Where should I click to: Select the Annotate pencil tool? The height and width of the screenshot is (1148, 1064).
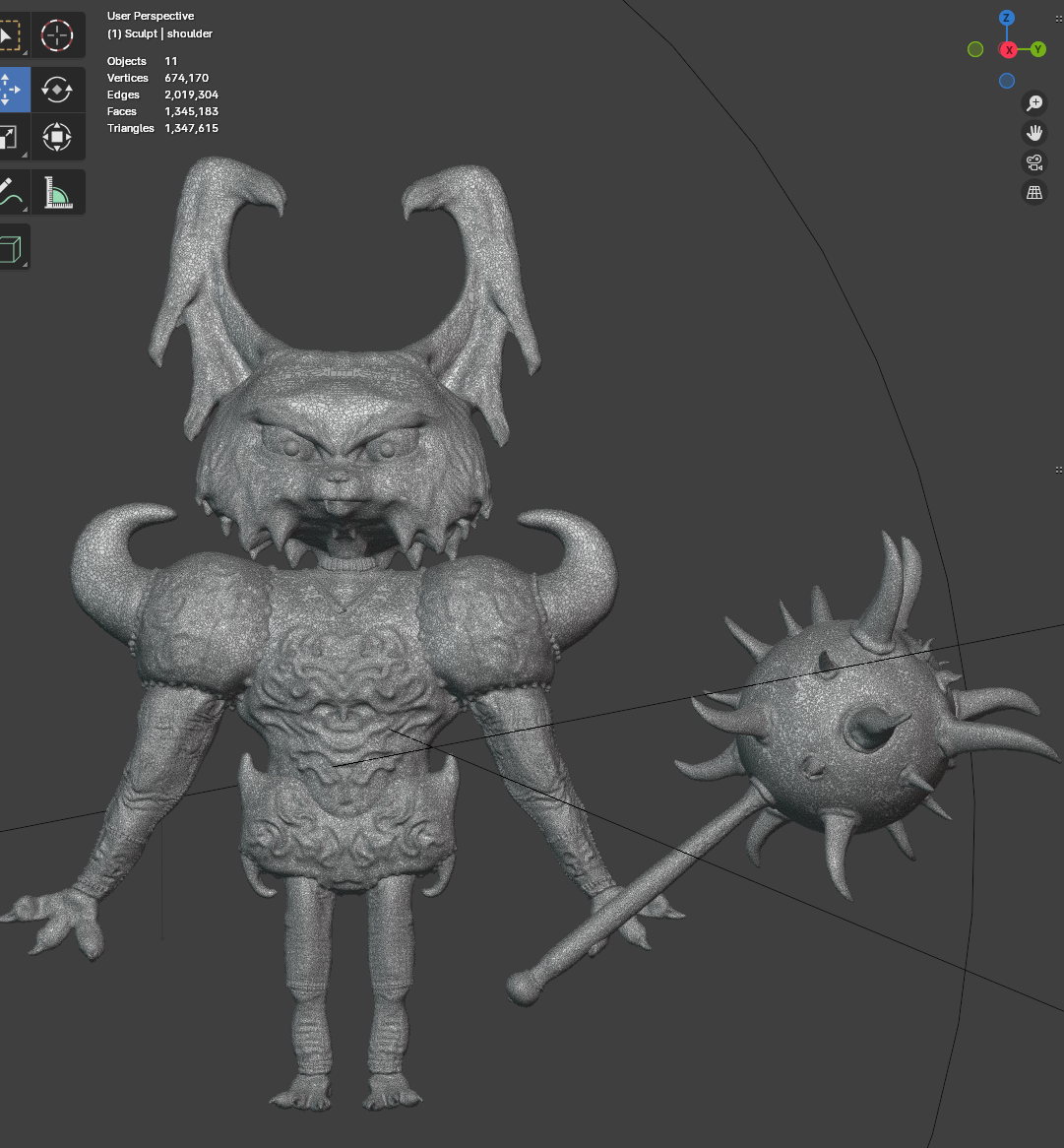(x=8, y=192)
